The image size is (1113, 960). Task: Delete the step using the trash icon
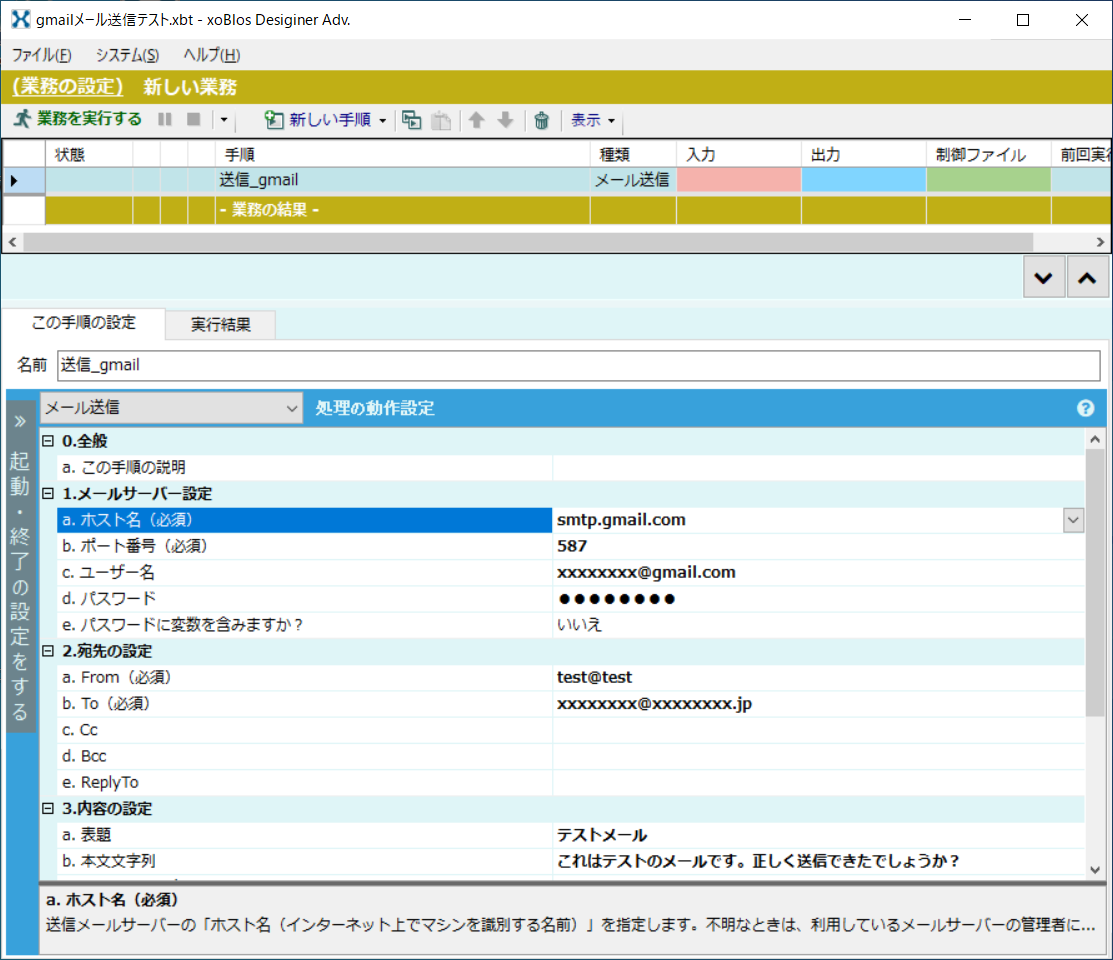click(541, 120)
